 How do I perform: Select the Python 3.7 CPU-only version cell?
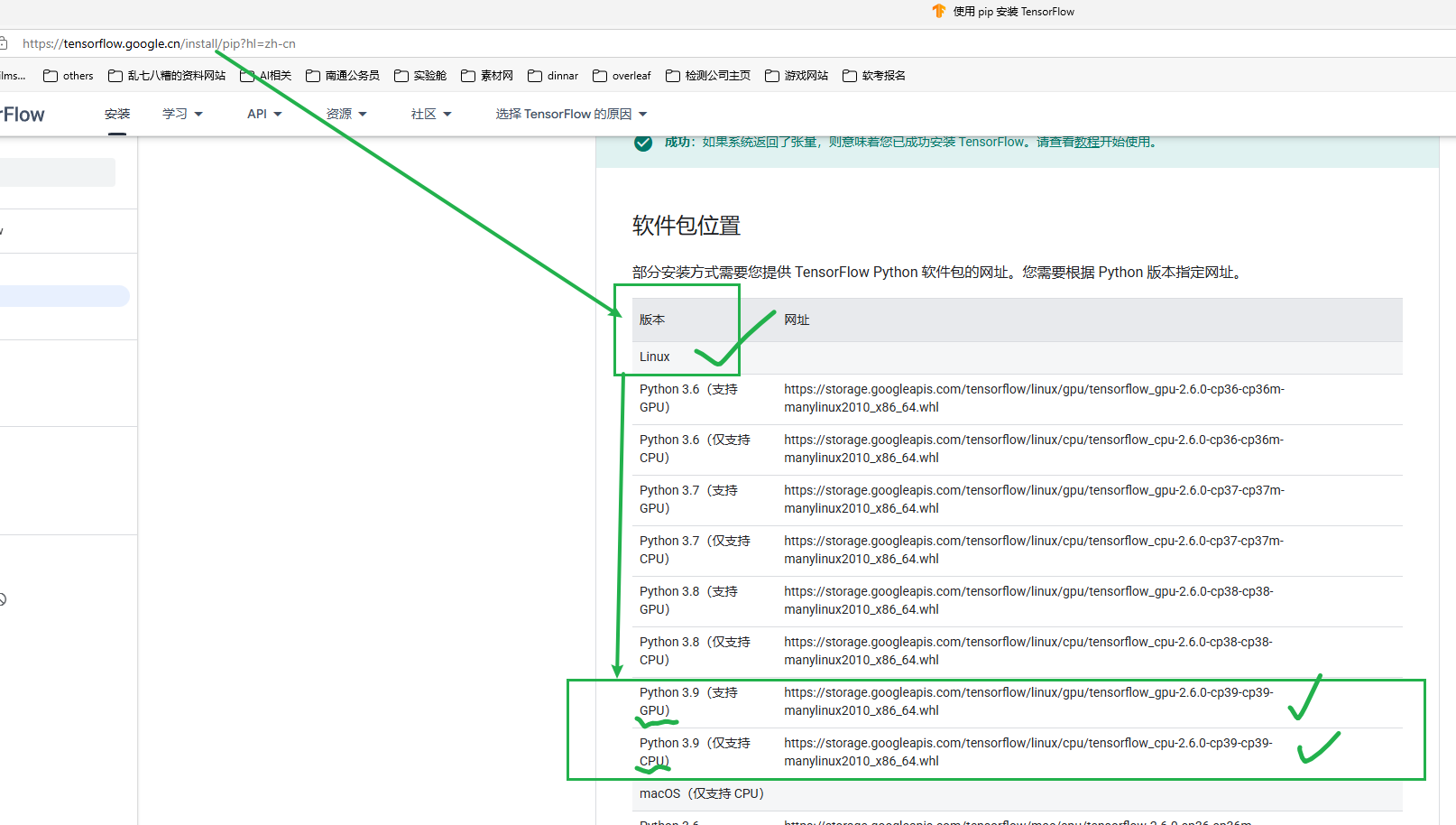(705, 551)
